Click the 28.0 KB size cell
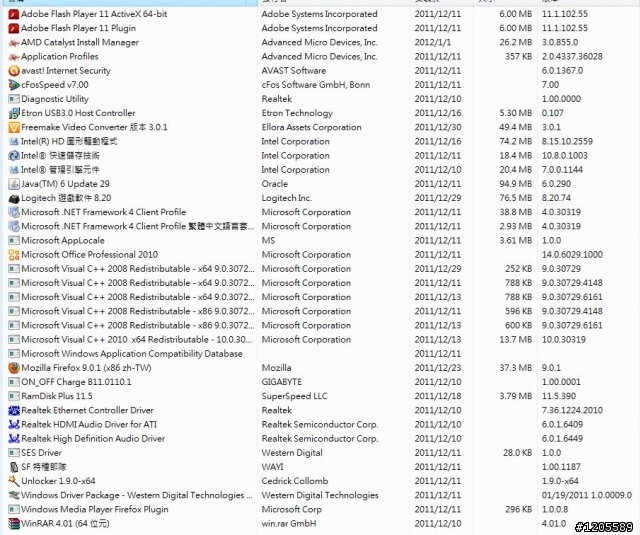The width and height of the screenshot is (640, 535). [517, 453]
